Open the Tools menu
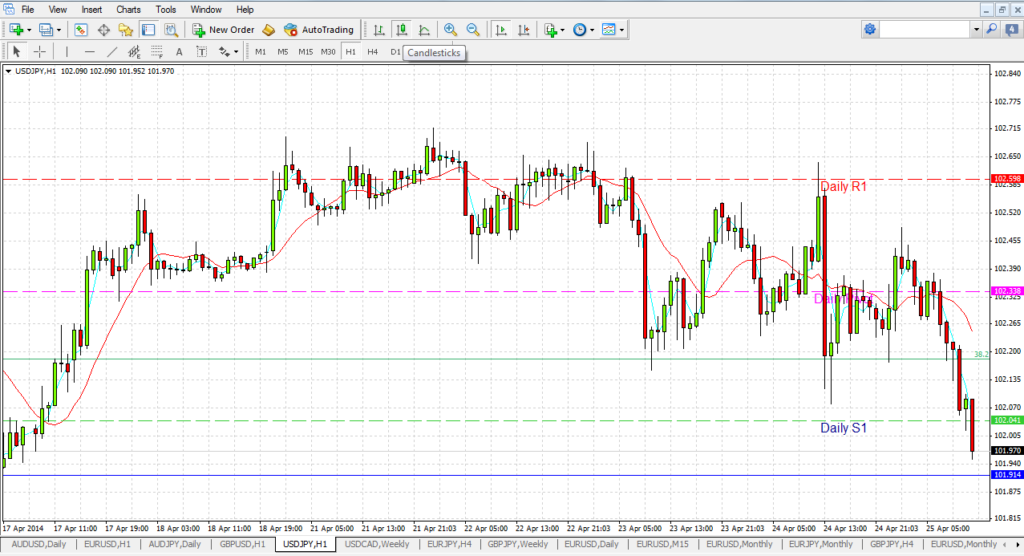Image resolution: width=1024 pixels, height=556 pixels. click(x=165, y=10)
